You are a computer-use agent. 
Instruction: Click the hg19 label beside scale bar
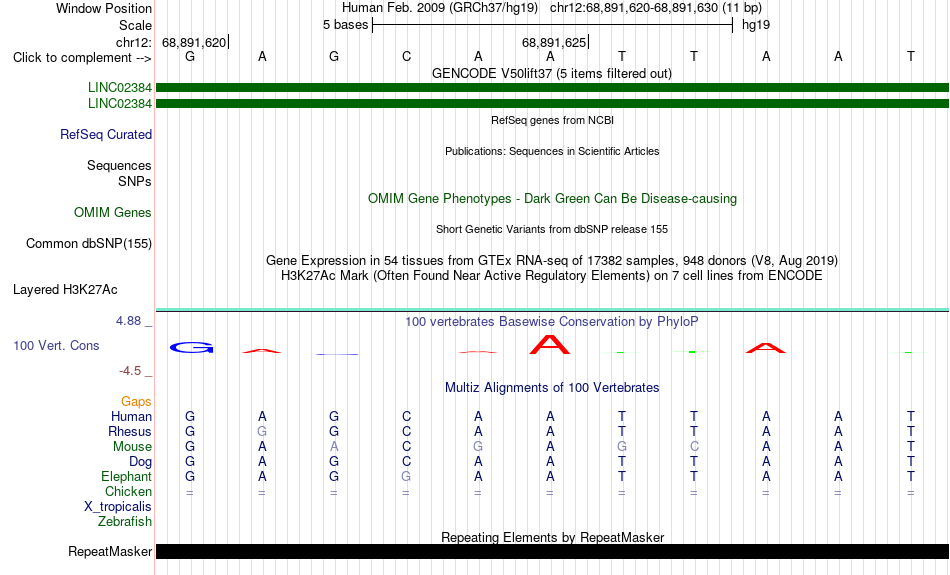pyautogui.click(x=756, y=25)
